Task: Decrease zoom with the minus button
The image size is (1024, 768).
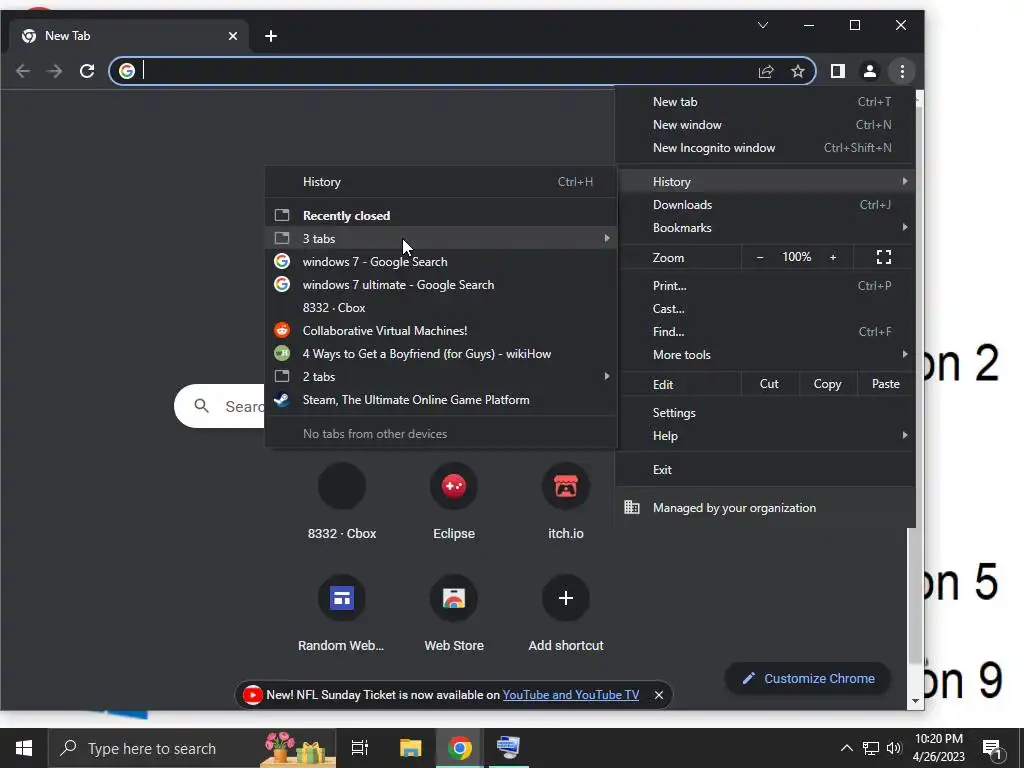Action: coord(760,257)
